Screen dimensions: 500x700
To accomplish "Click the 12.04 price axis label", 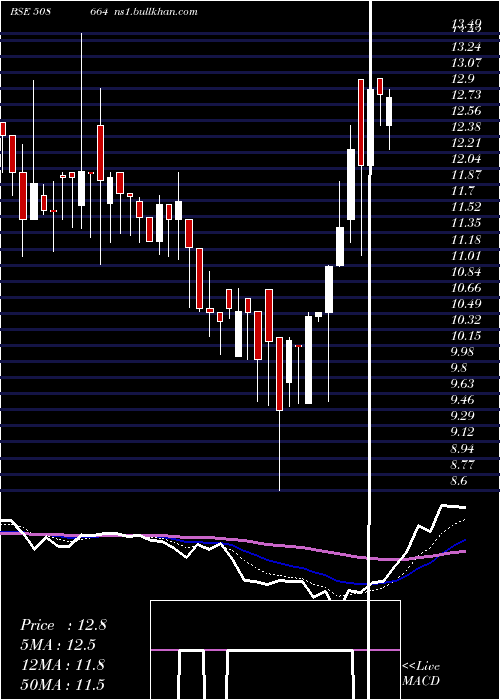I will tap(466, 159).
